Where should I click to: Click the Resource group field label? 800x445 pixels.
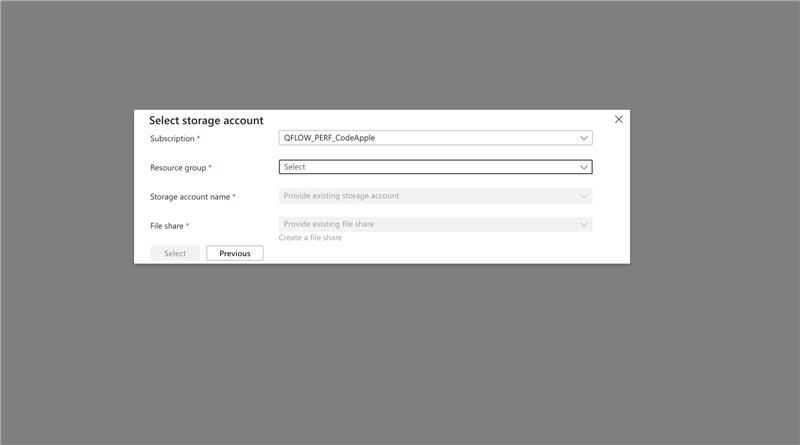[178, 168]
